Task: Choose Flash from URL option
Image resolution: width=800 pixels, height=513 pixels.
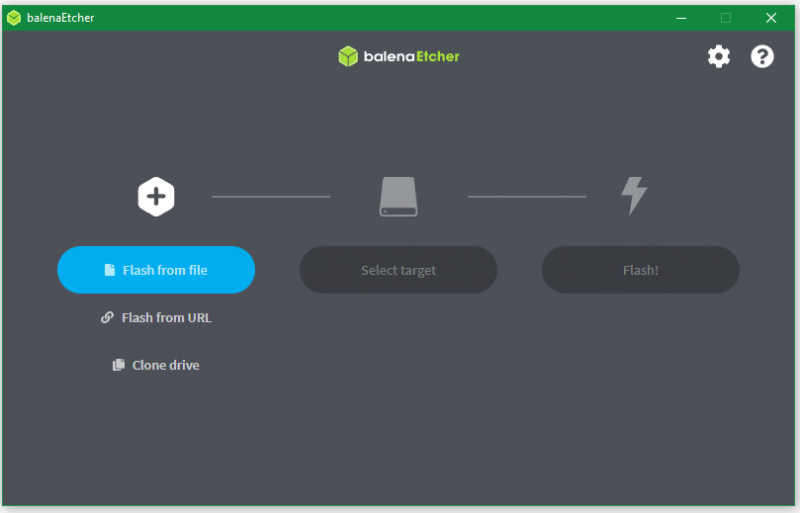Action: (156, 317)
